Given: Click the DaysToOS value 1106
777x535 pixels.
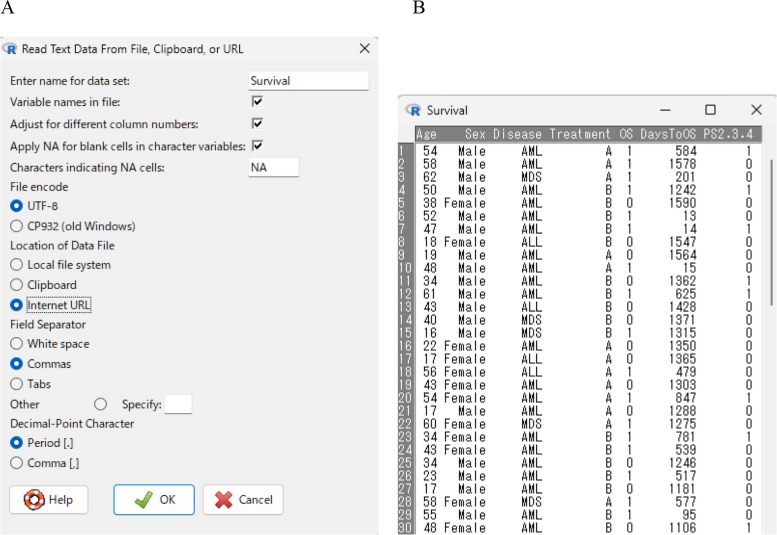Looking at the screenshot, I should 683,528.
